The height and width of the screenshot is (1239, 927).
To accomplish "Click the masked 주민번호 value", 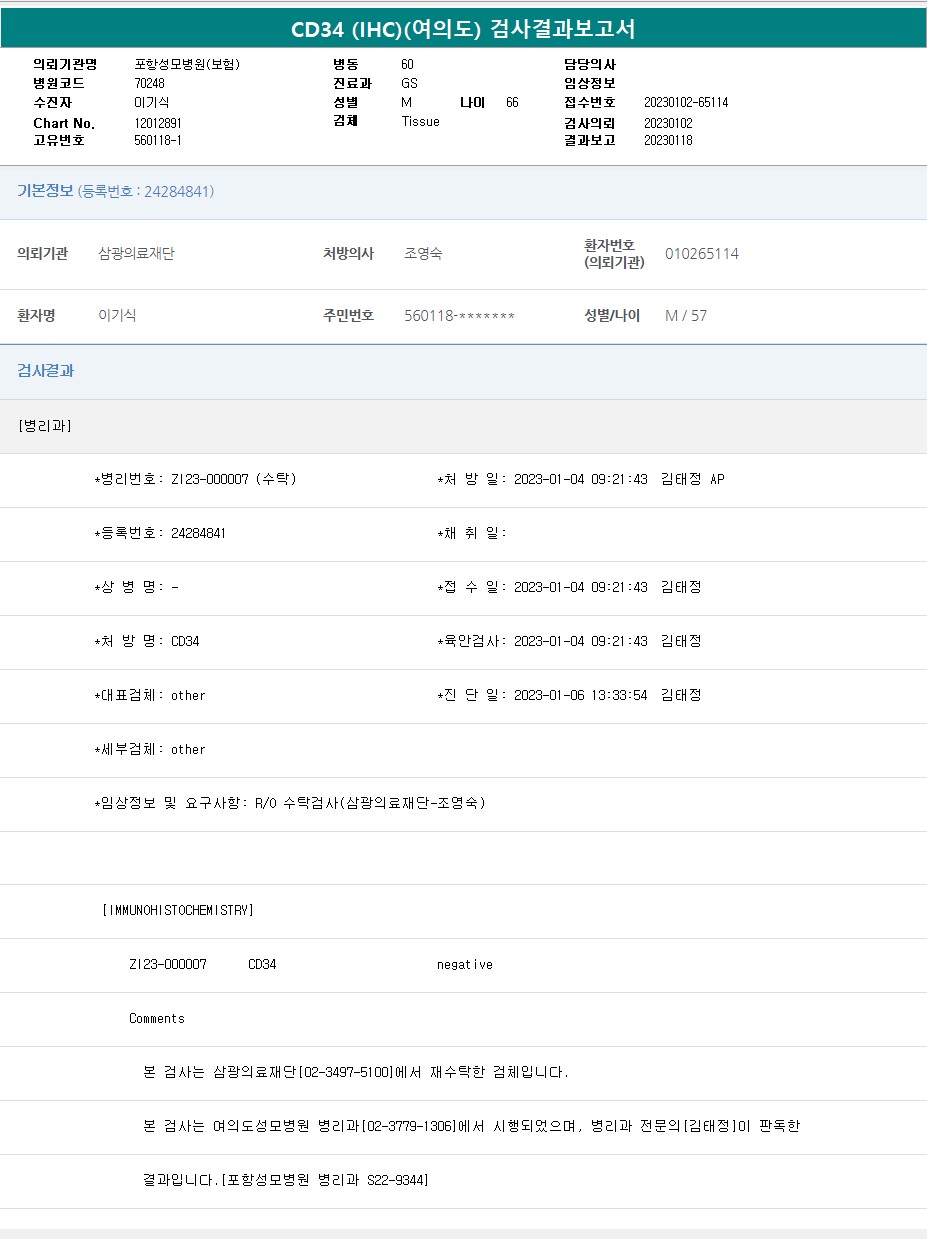I will click(x=459, y=316).
